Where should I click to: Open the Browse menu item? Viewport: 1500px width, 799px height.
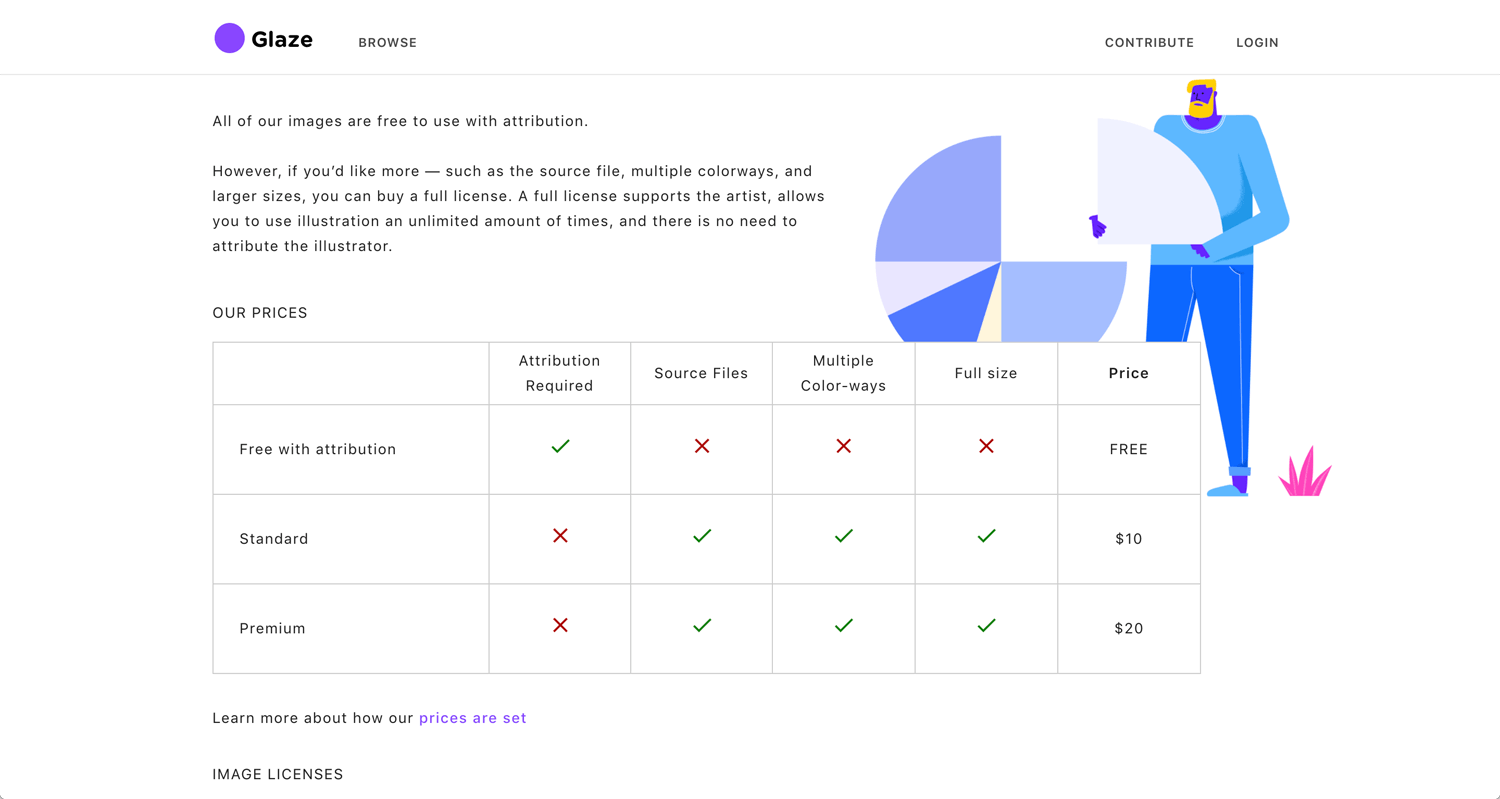click(x=387, y=42)
